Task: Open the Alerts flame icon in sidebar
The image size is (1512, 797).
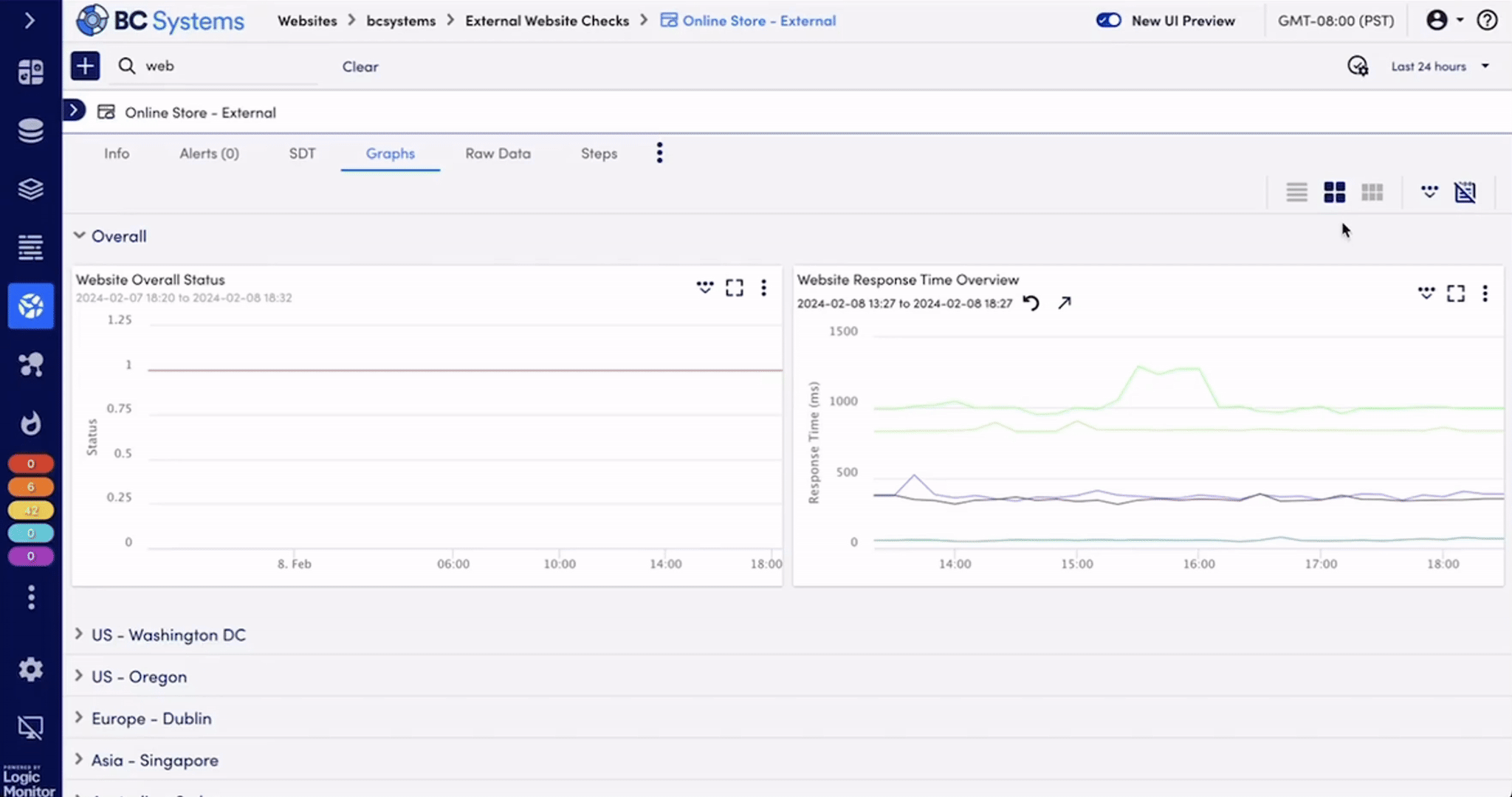Action: [x=30, y=422]
